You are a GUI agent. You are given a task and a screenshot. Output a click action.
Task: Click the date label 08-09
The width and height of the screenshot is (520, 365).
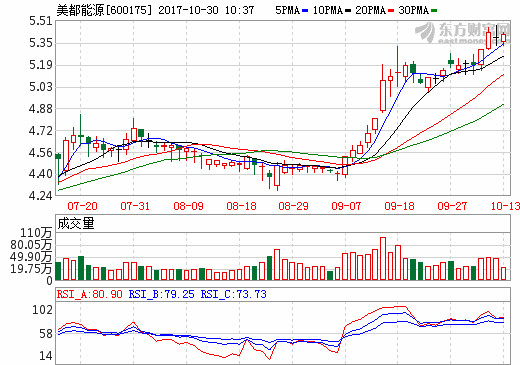pos(188,206)
